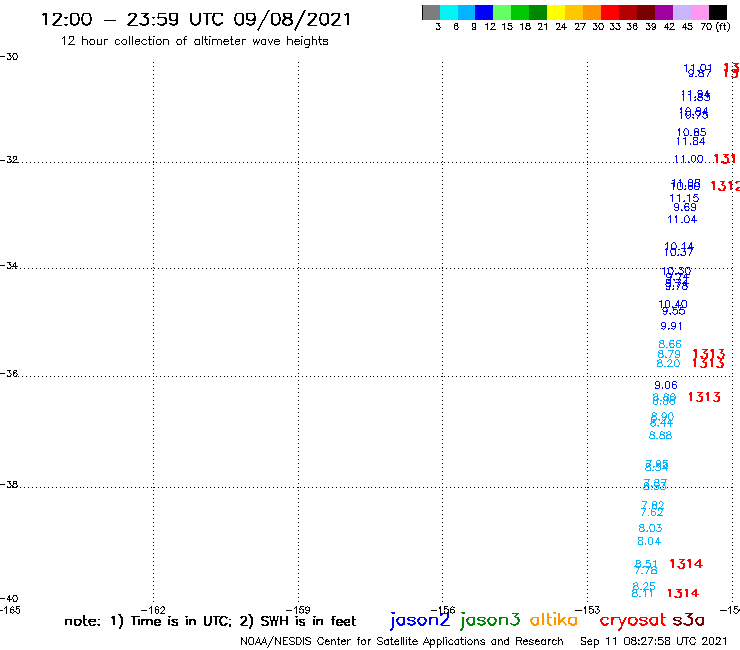Image resolution: width=740 pixels, height=650 pixels.
Task: Select the longitude label '-159'
Action: (298, 610)
